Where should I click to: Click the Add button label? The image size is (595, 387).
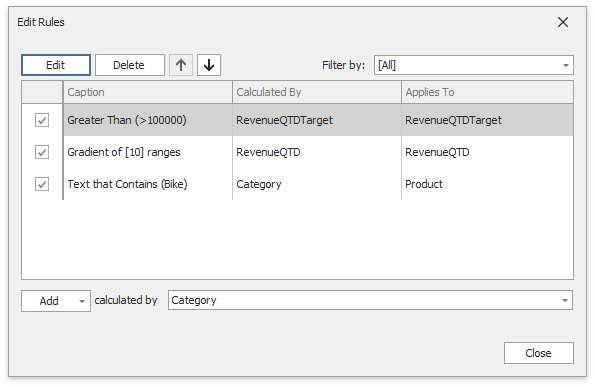(x=49, y=301)
